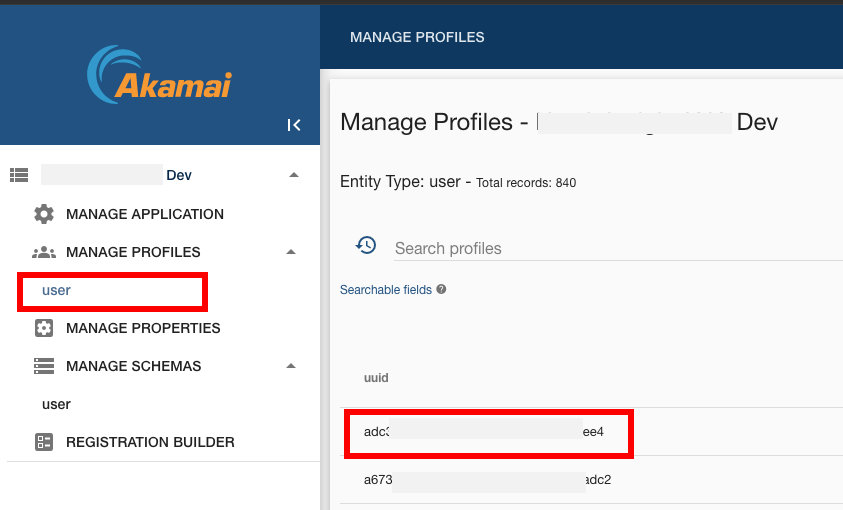Click the Searchable fields link
Screen dimensions: 843x510
pos(386,290)
